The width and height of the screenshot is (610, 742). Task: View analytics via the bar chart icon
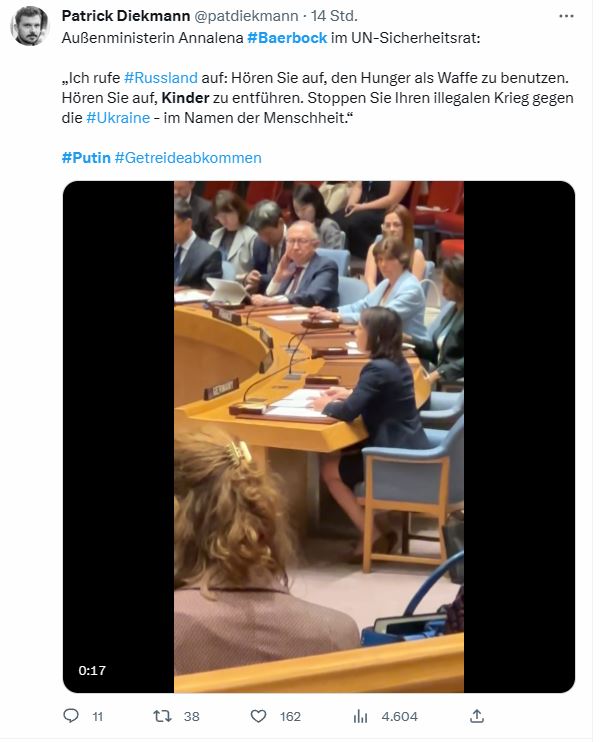pyautogui.click(x=360, y=716)
